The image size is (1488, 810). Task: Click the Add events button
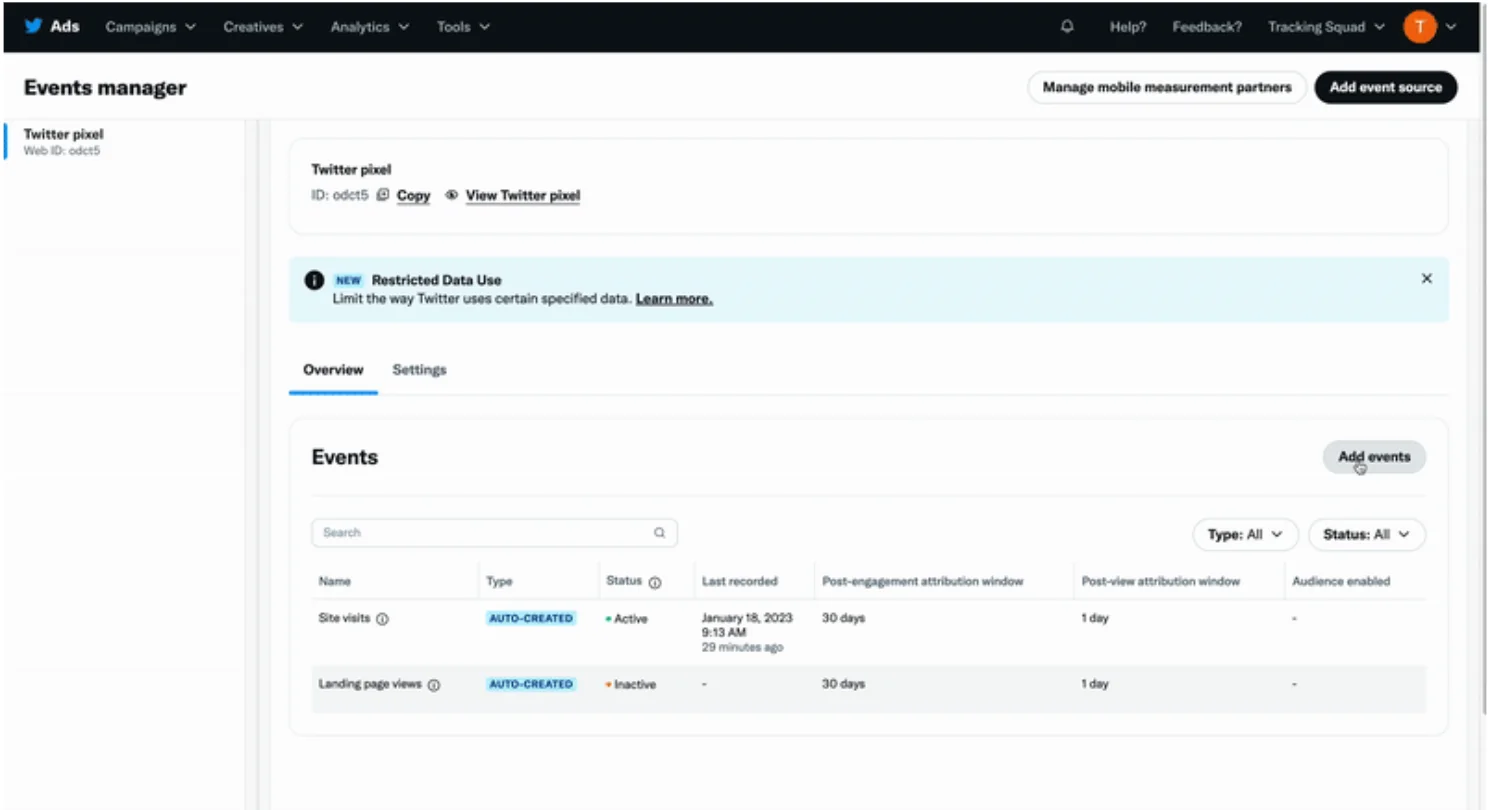(x=1374, y=457)
